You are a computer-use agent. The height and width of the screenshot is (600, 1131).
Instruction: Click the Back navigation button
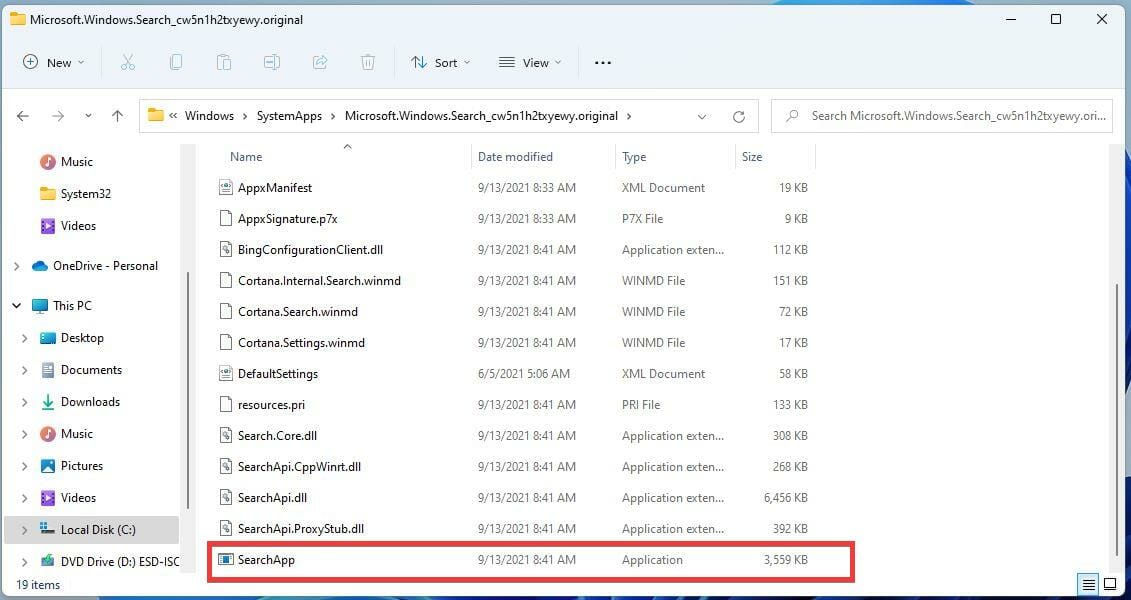click(x=23, y=115)
